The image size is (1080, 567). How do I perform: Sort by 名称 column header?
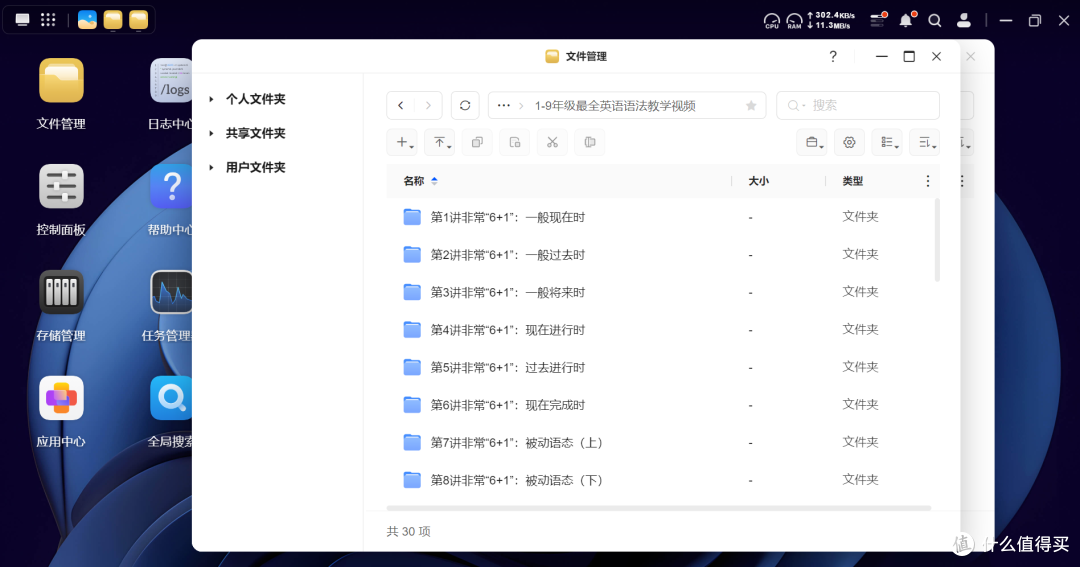414,181
